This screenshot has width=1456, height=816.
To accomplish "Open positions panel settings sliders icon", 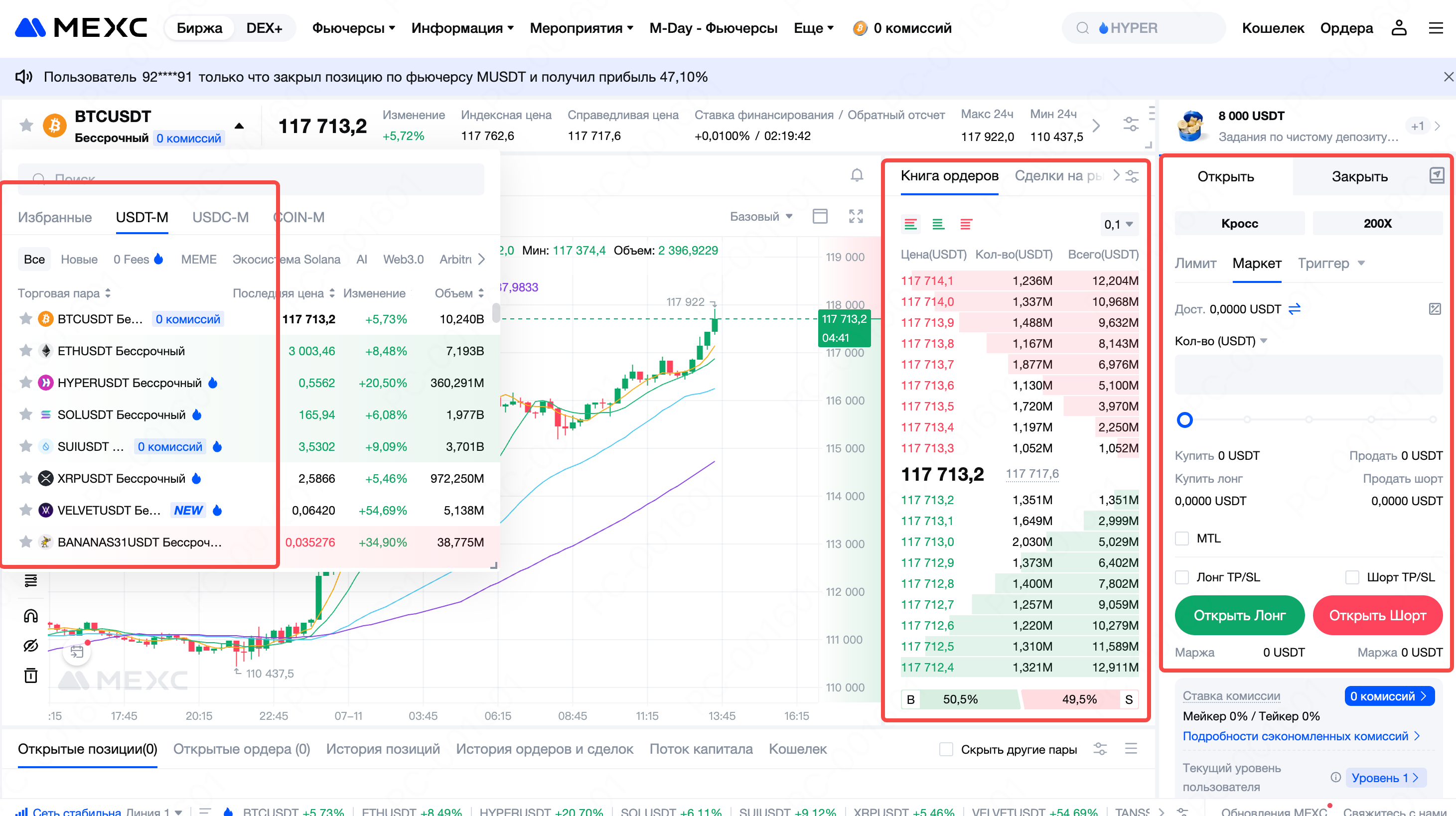I will point(1100,749).
